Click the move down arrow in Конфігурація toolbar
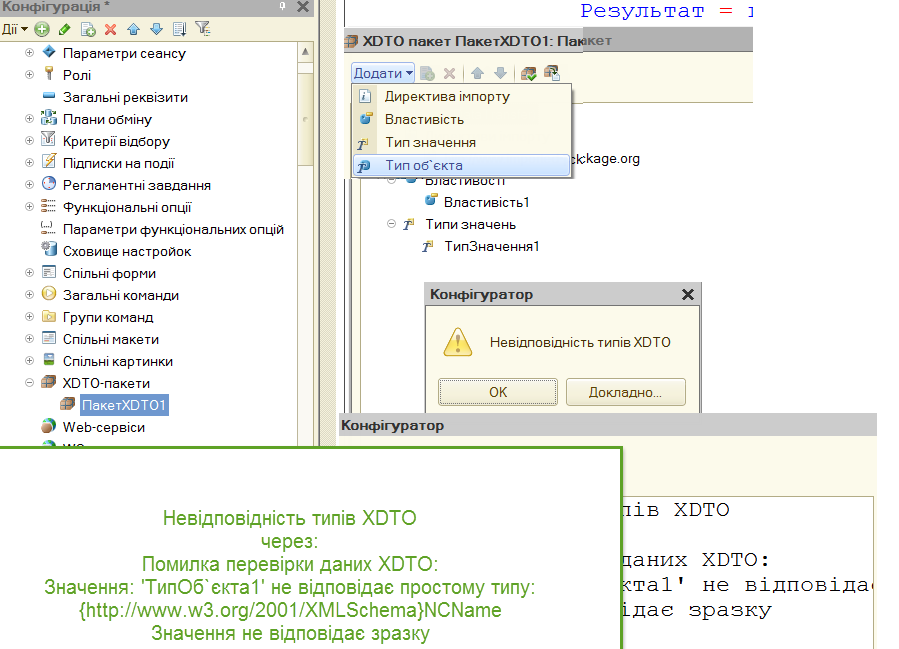The image size is (899, 649). pyautogui.click(x=155, y=30)
